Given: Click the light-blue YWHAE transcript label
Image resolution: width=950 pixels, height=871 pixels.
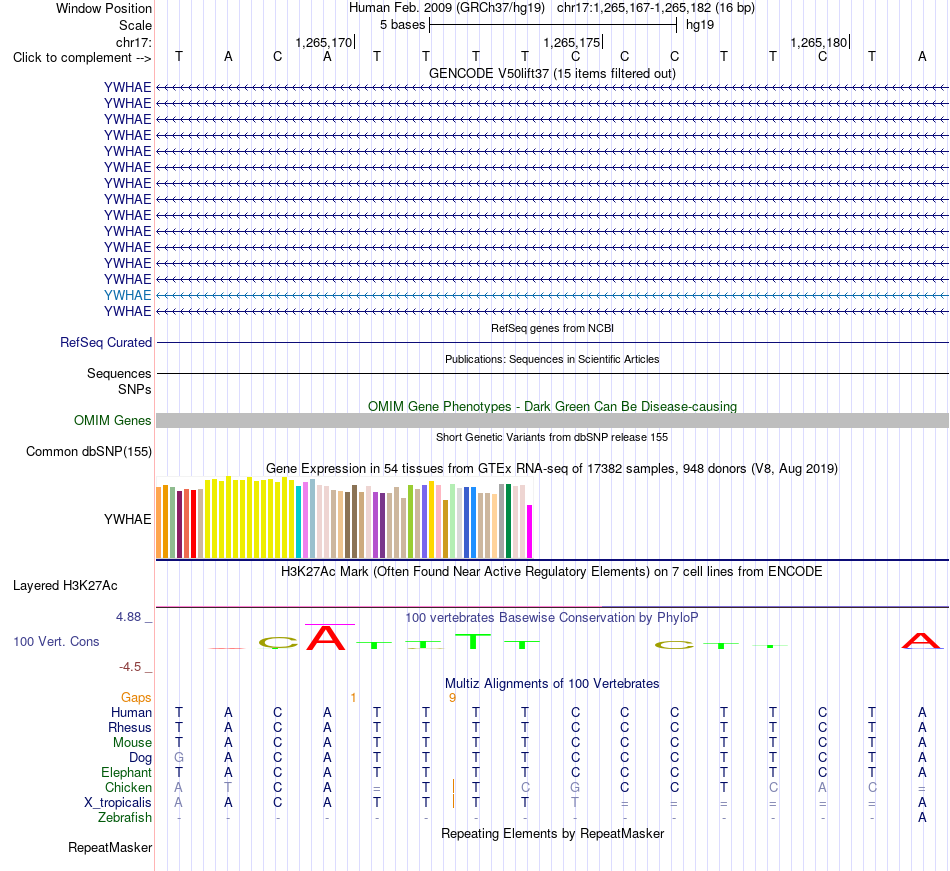Looking at the screenshot, I should tap(127, 295).
